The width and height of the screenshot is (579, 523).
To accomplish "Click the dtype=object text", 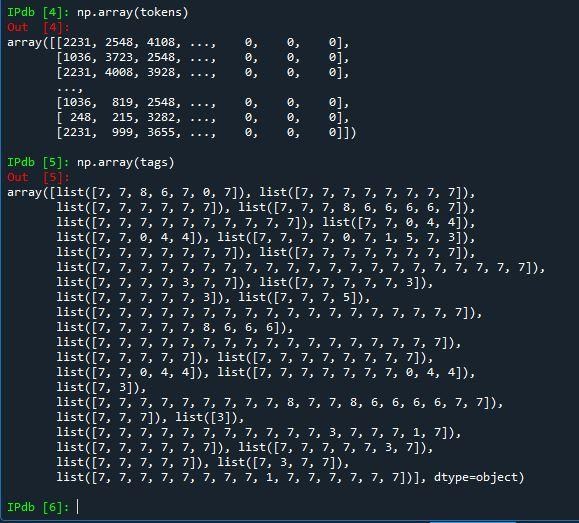I will coord(479,477).
